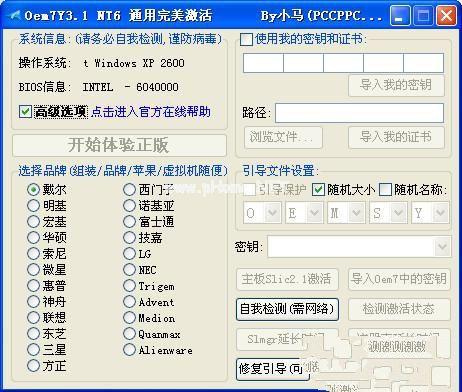Select the 明基 brand radio button
Image resolution: width=462 pixels, height=392 pixels.
tap(33, 206)
